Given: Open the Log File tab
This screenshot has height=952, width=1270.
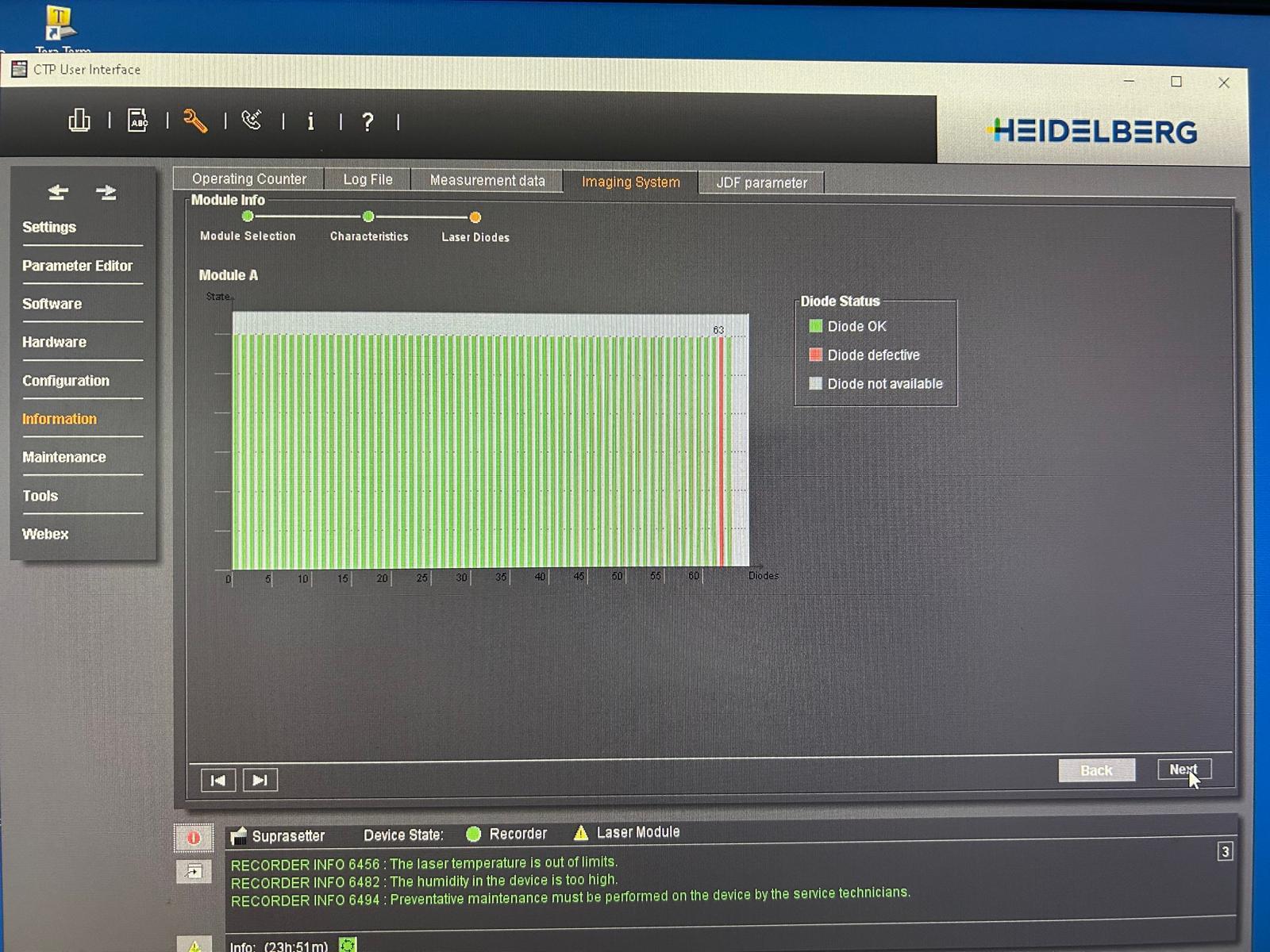Looking at the screenshot, I should pos(368,180).
